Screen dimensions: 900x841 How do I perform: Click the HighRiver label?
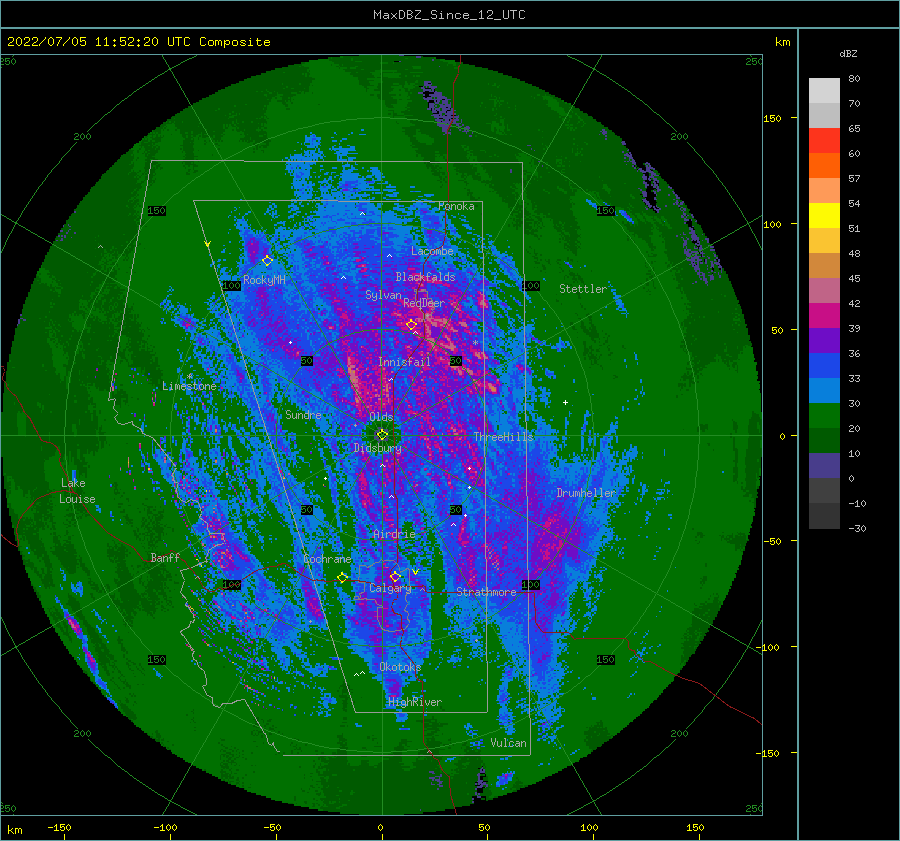415,702
